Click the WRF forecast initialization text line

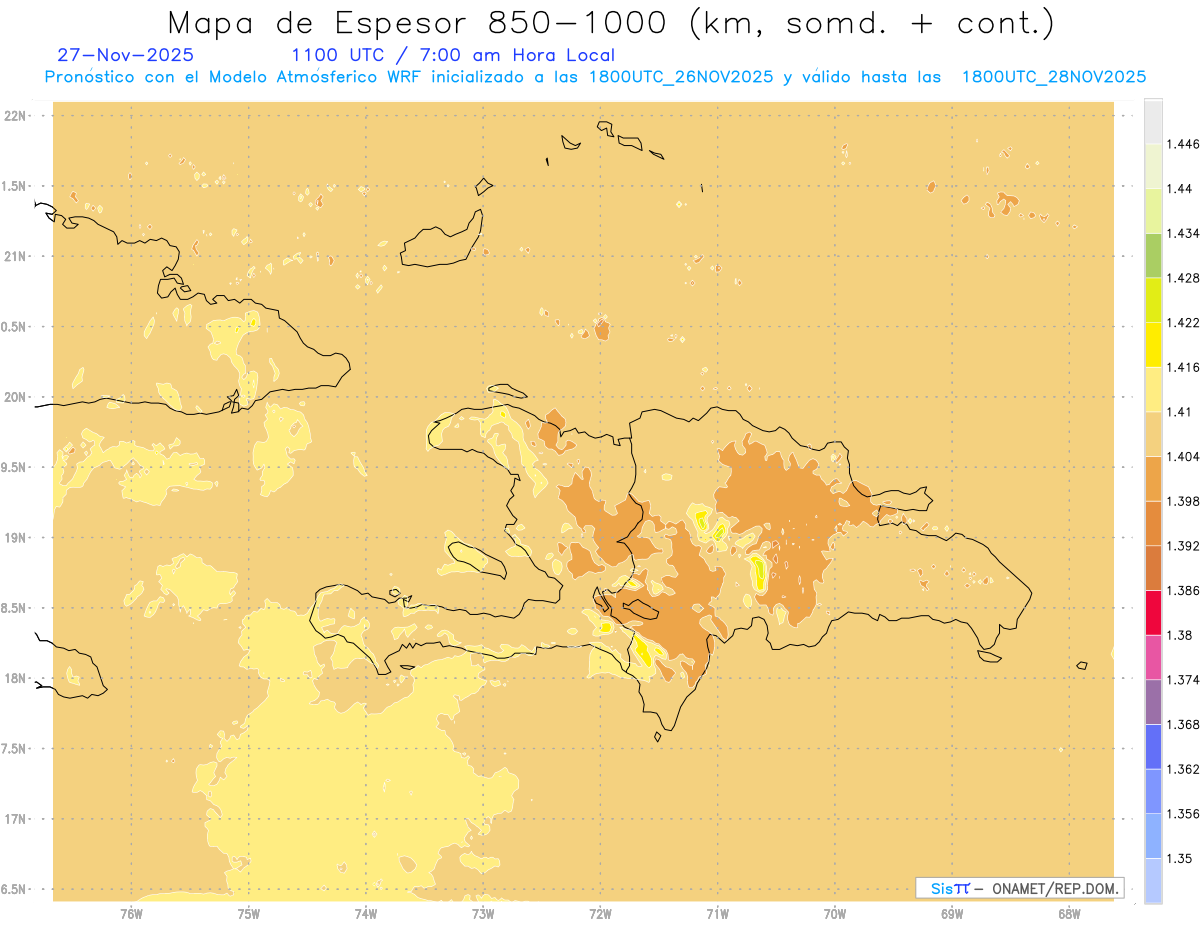point(596,77)
